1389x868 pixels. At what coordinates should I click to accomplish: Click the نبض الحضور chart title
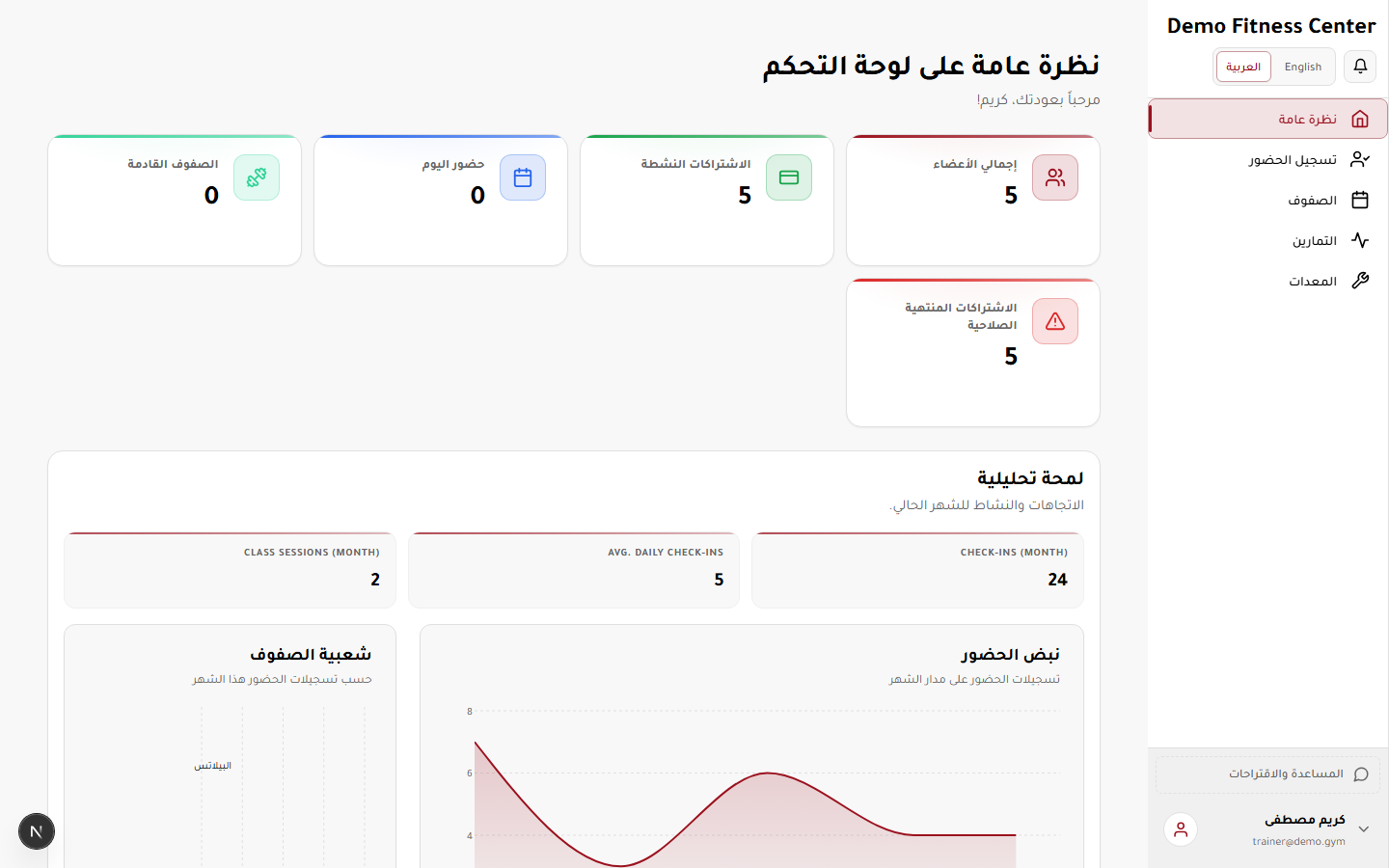[x=1010, y=654]
